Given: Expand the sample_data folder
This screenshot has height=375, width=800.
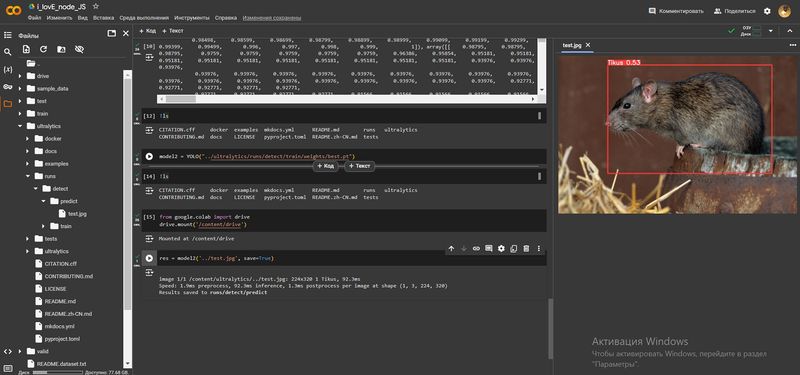Looking at the screenshot, I should 20,88.
